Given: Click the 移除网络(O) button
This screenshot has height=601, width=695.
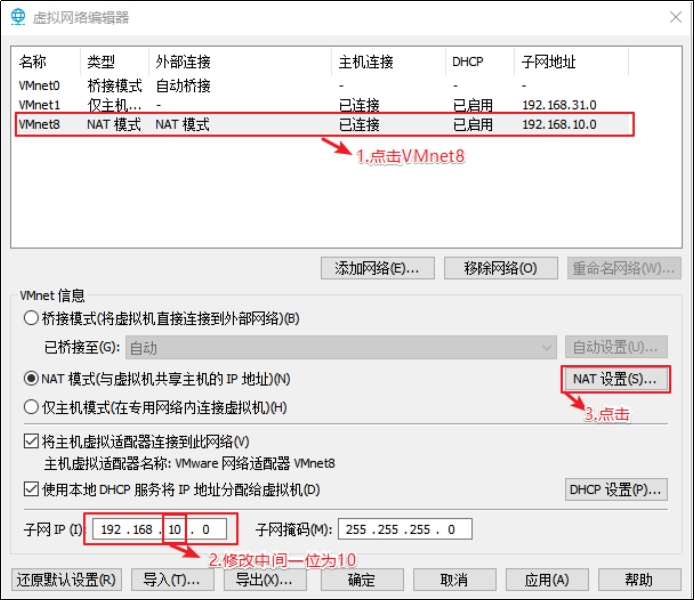Looking at the screenshot, I should pos(501,268).
